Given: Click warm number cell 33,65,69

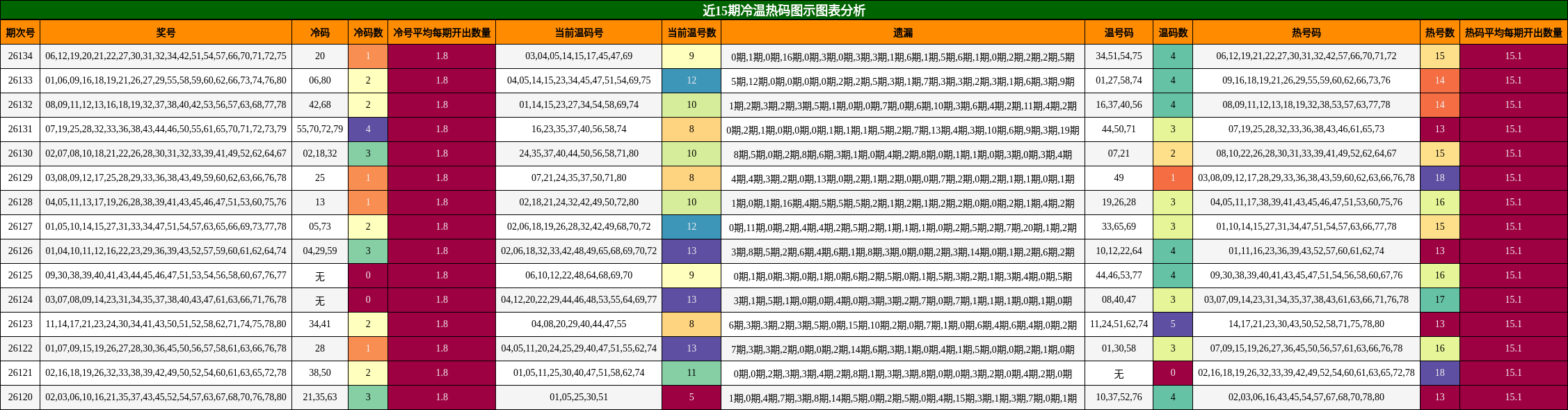Looking at the screenshot, I should click(1119, 227).
